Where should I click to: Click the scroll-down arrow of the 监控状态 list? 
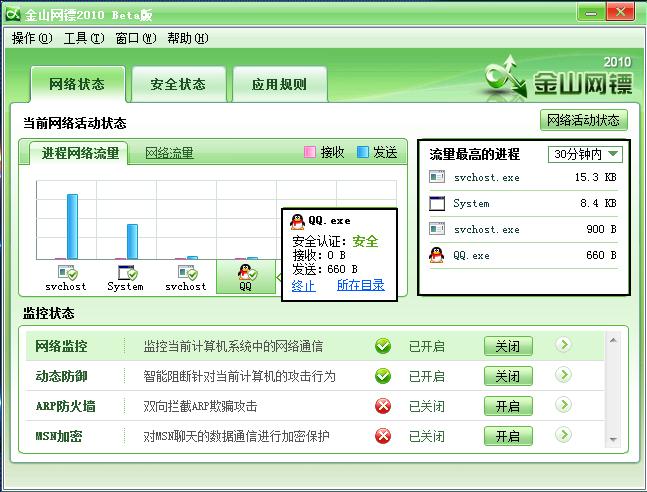(613, 440)
